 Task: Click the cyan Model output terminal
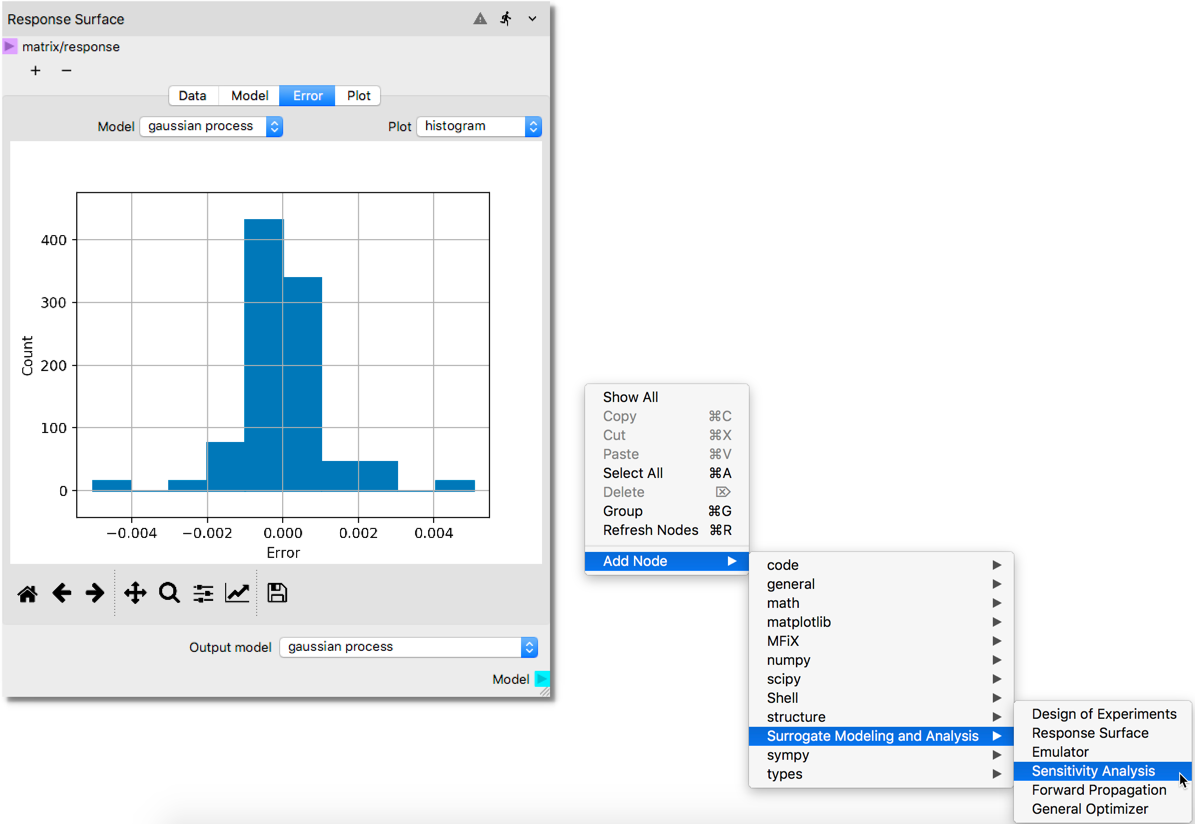click(x=541, y=680)
